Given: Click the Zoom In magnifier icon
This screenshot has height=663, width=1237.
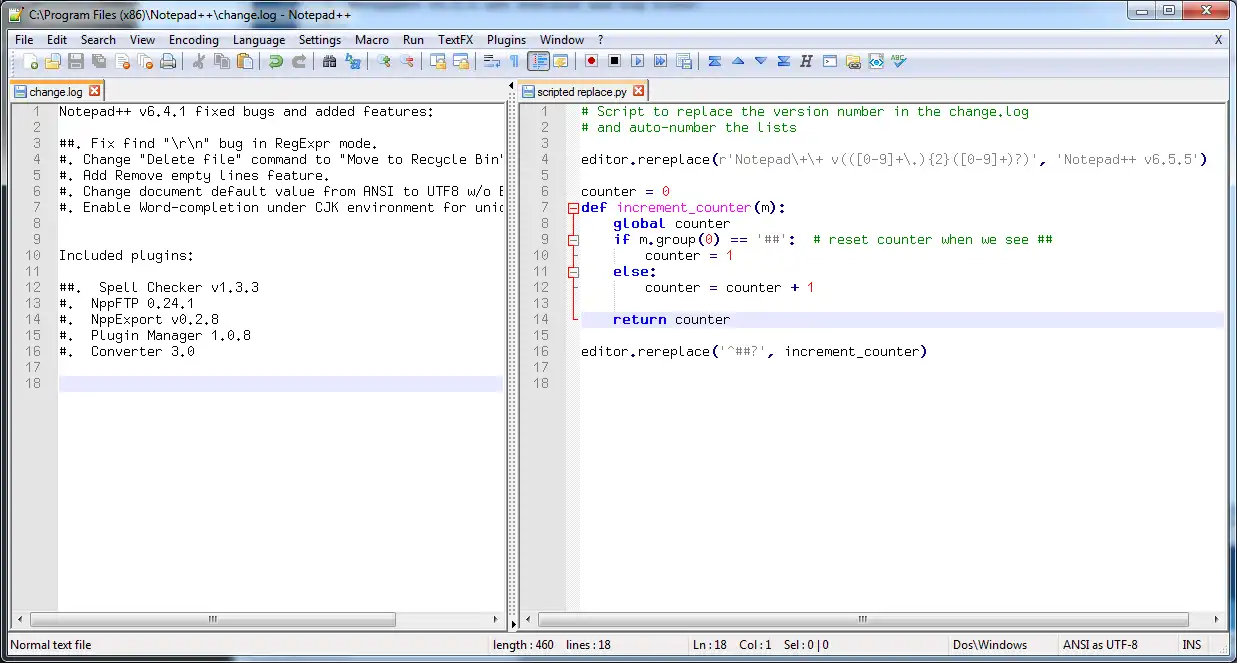Looking at the screenshot, I should point(384,62).
